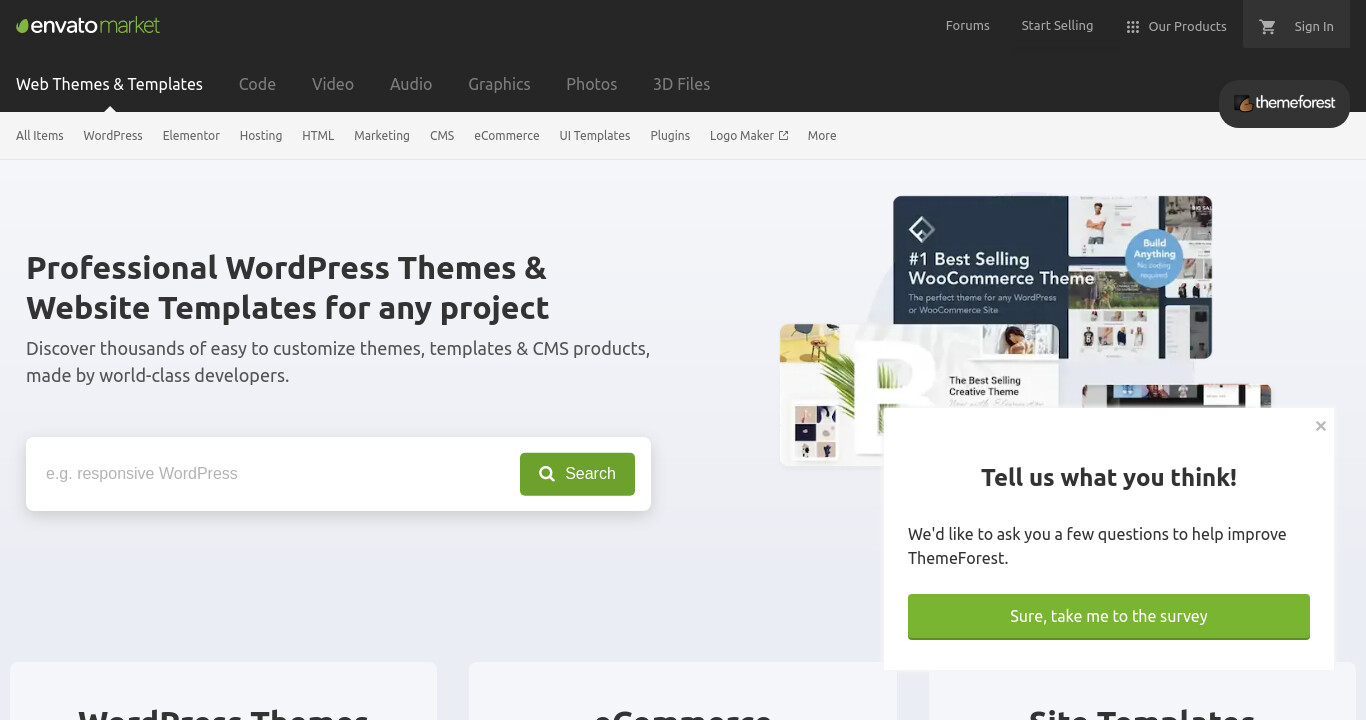
Task: Open the HTML submenu
Action: point(318,136)
